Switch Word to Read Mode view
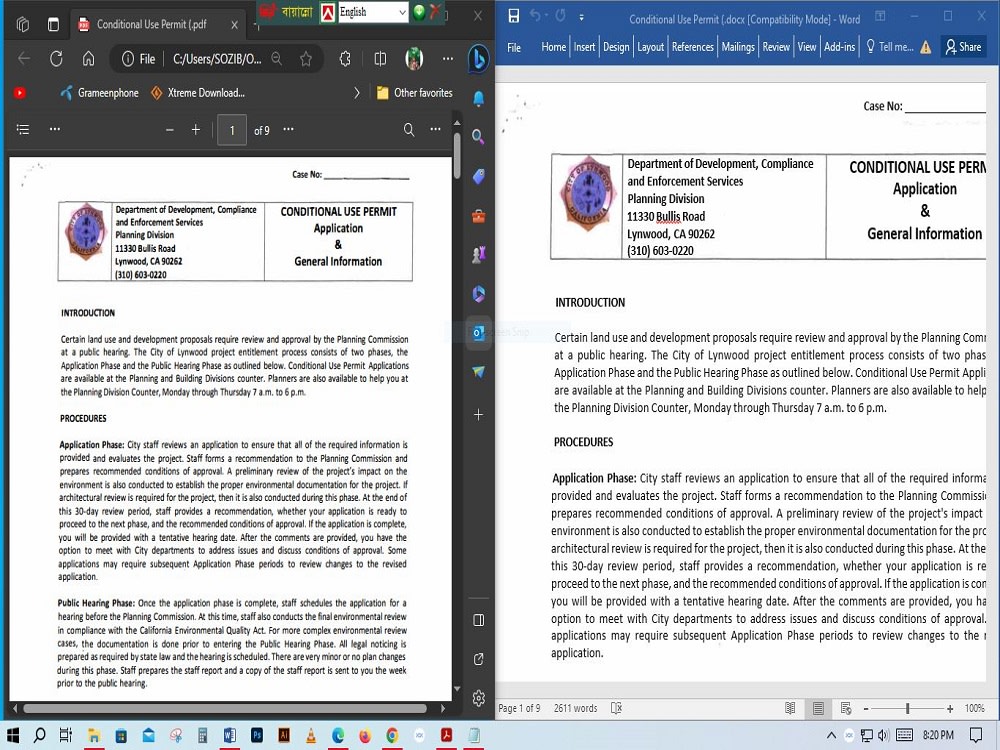This screenshot has width=1000, height=750. (790, 708)
